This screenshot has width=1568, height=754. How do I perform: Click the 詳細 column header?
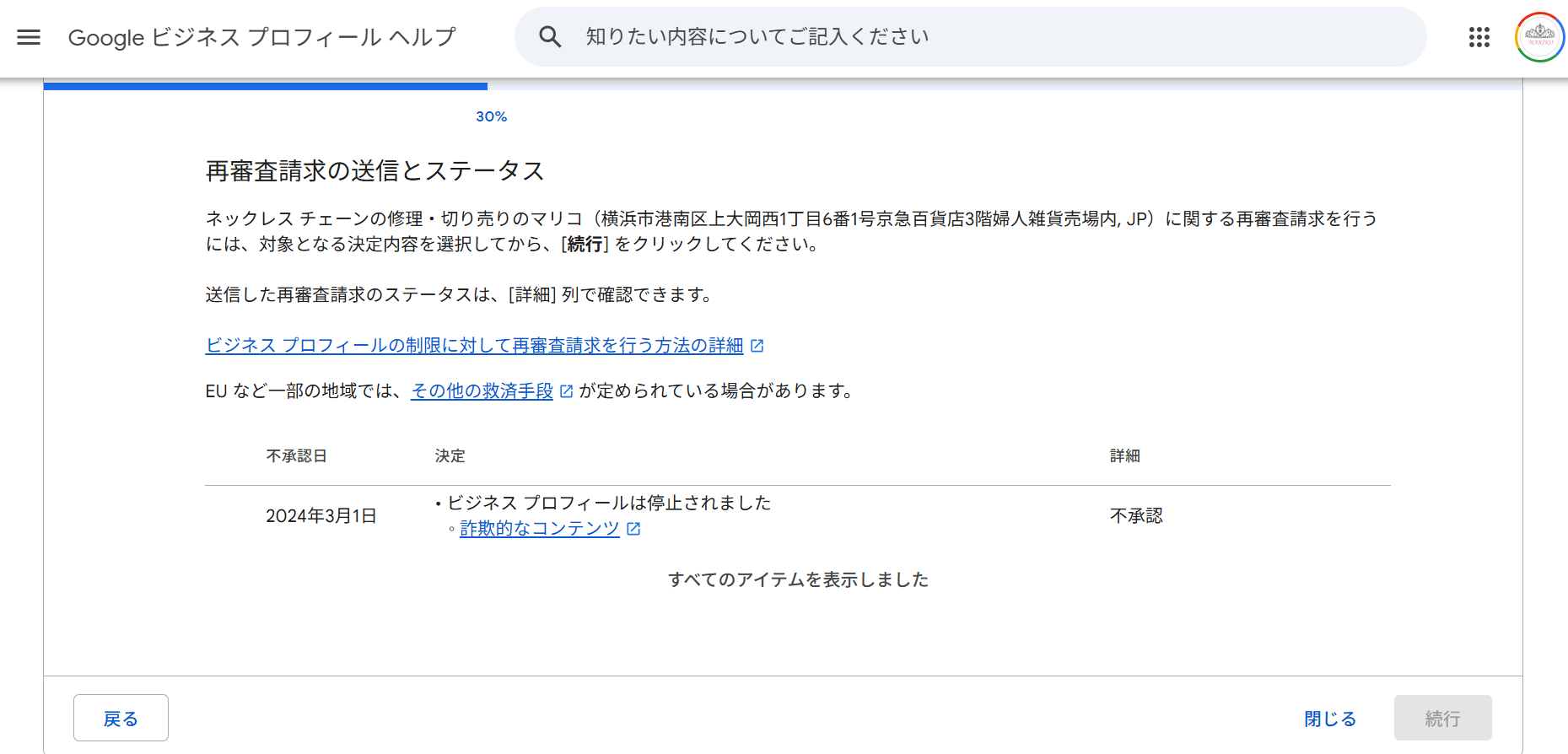point(1125,455)
